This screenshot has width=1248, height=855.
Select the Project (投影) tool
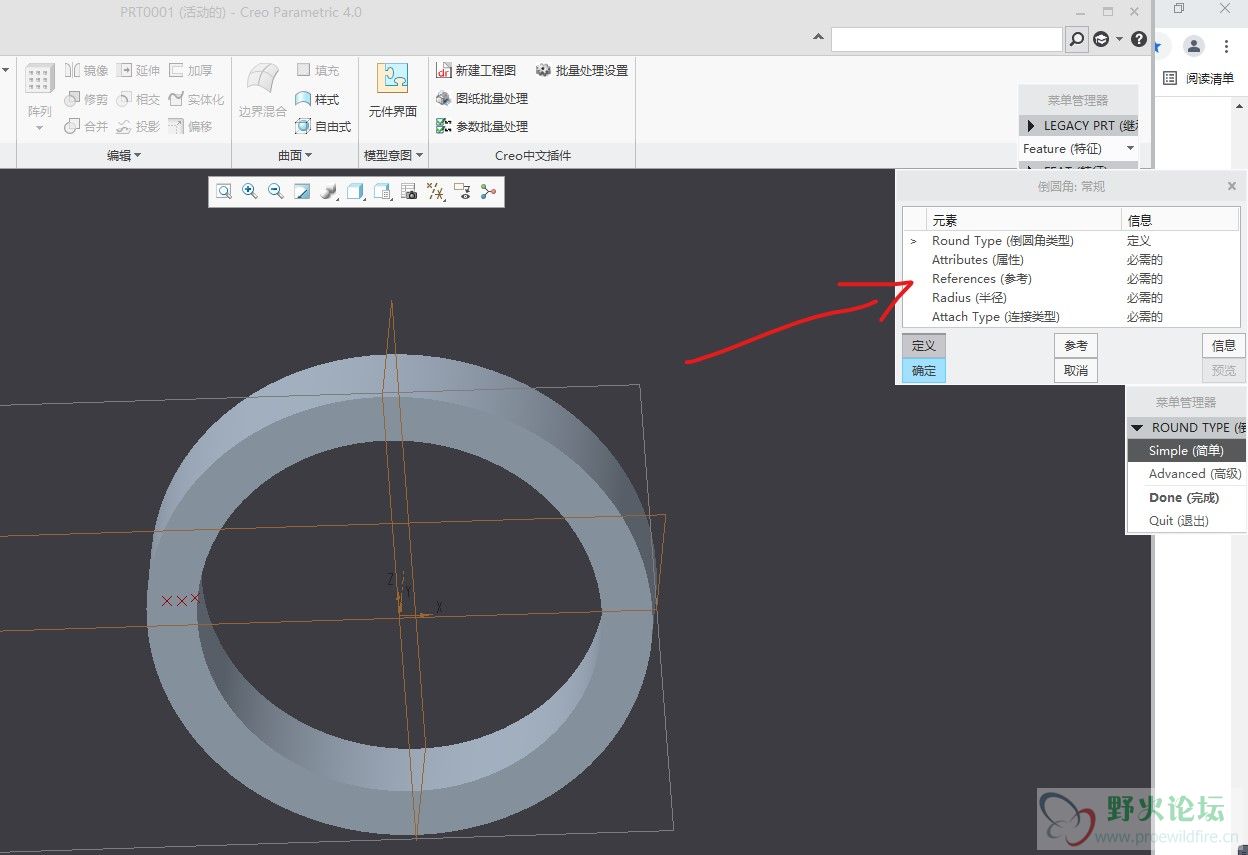click(x=139, y=126)
